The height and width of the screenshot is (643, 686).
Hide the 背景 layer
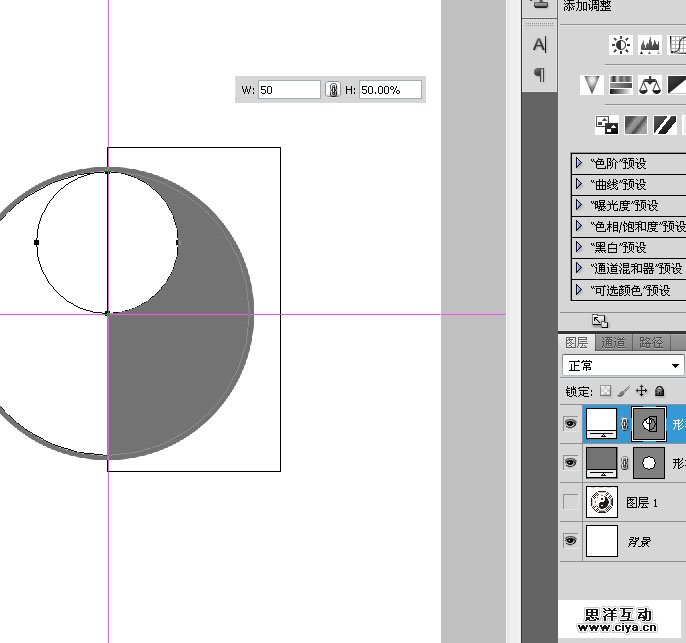click(570, 541)
